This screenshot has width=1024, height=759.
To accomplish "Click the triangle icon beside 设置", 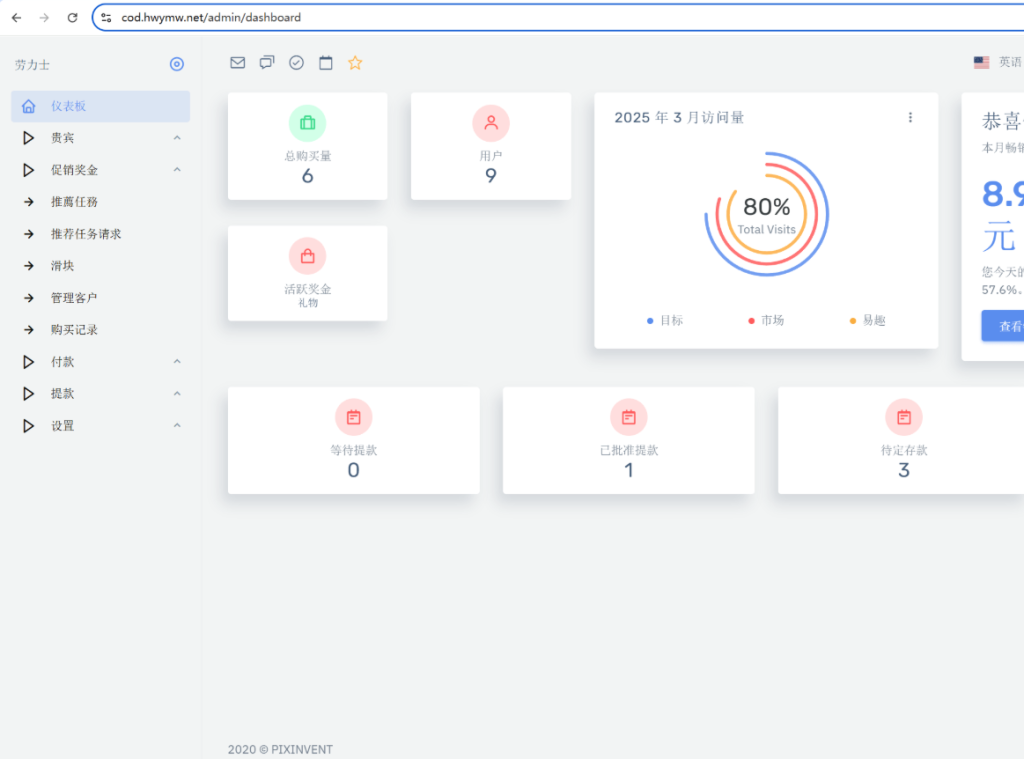I will 28,426.
